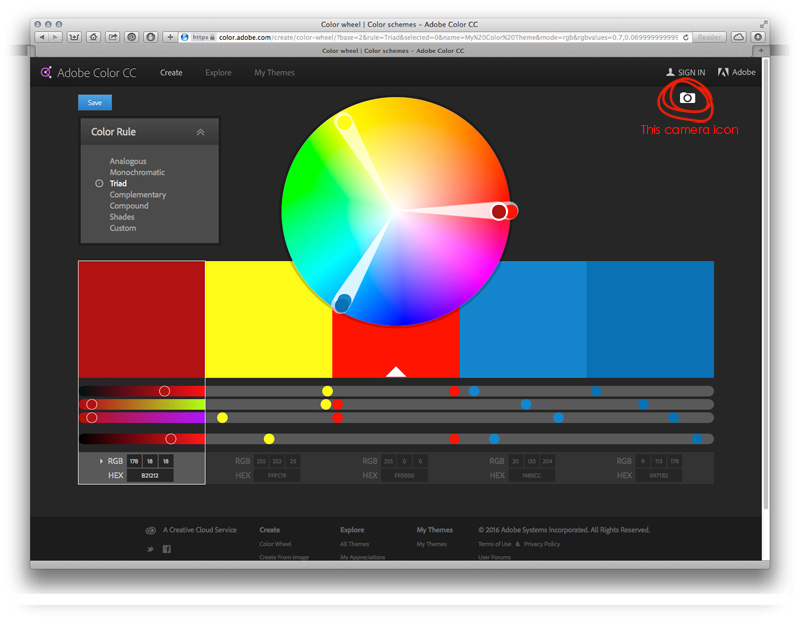
Task: Open the All Themes footer link
Action: (x=355, y=544)
